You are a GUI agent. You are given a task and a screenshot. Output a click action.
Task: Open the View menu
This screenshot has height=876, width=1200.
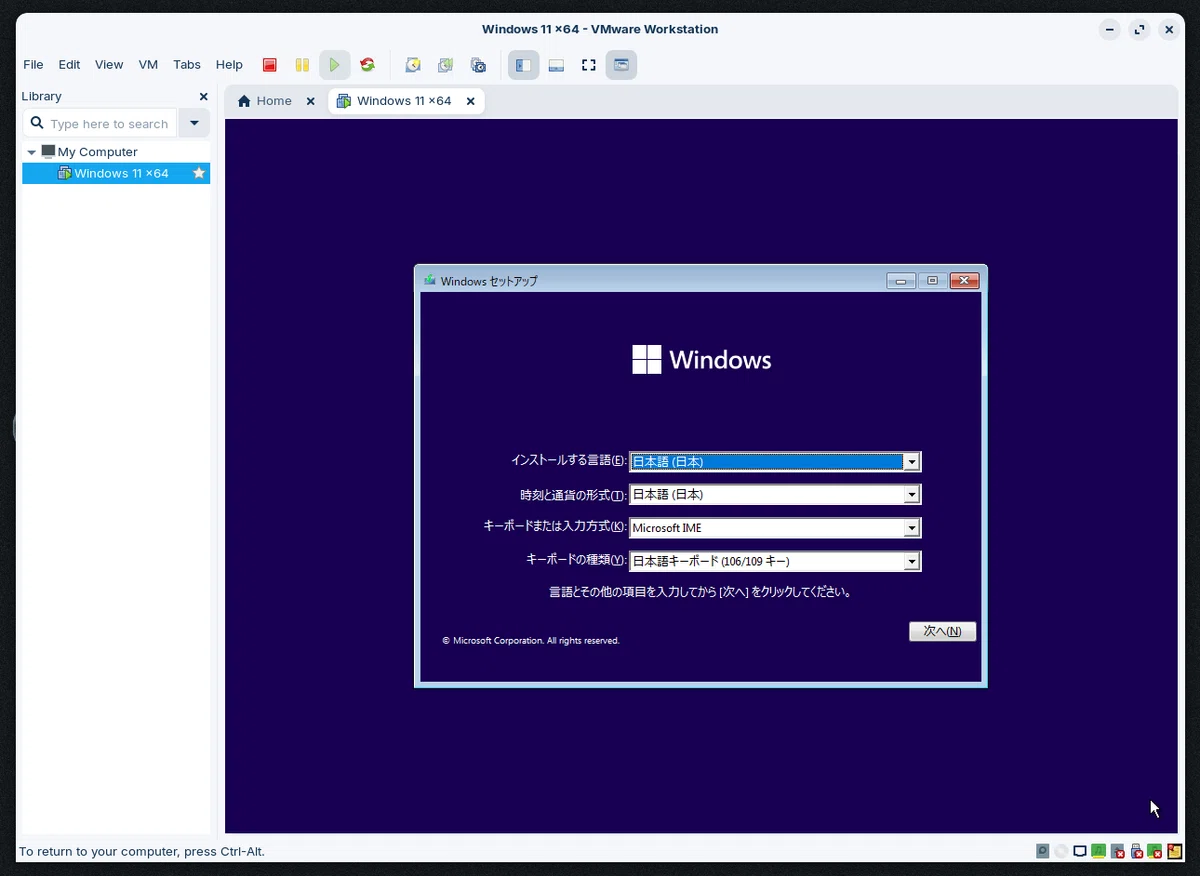pos(109,65)
